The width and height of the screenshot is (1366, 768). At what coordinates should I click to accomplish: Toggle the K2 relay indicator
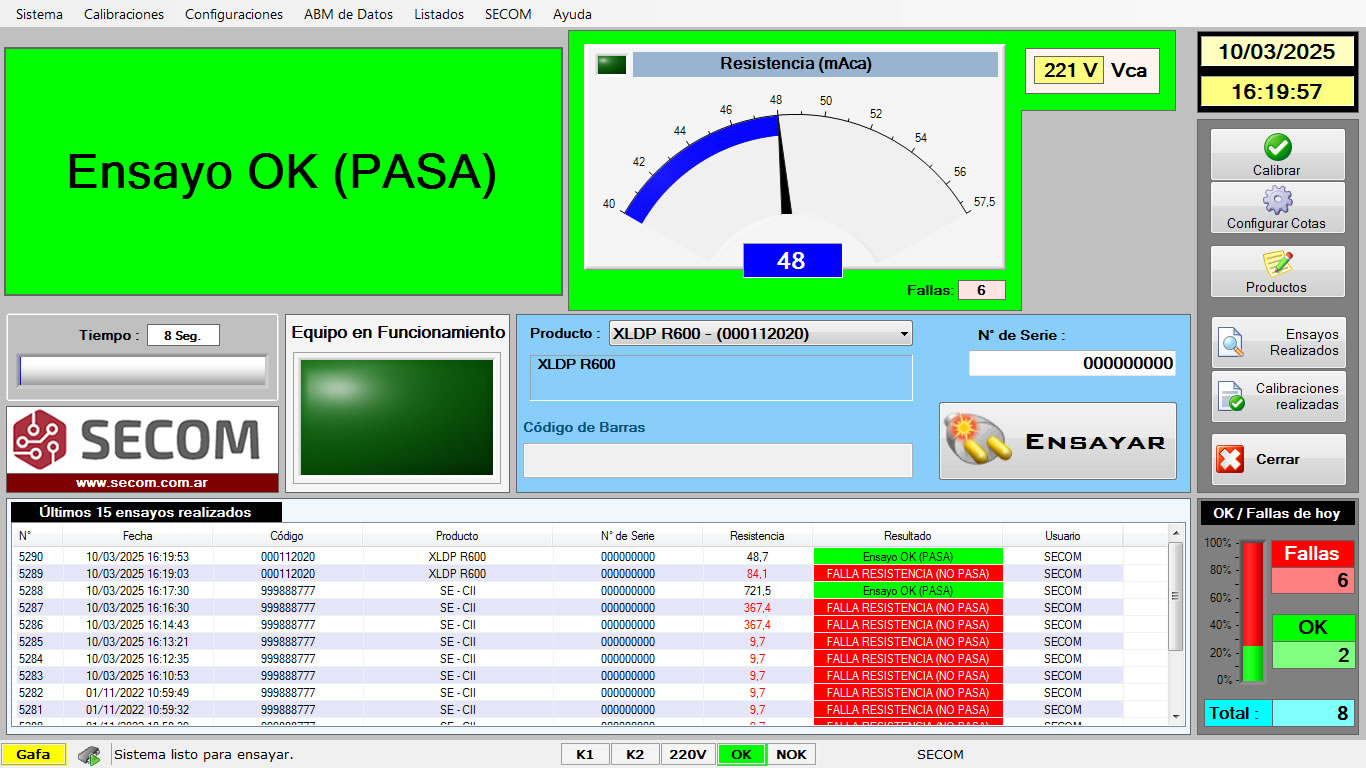point(635,754)
